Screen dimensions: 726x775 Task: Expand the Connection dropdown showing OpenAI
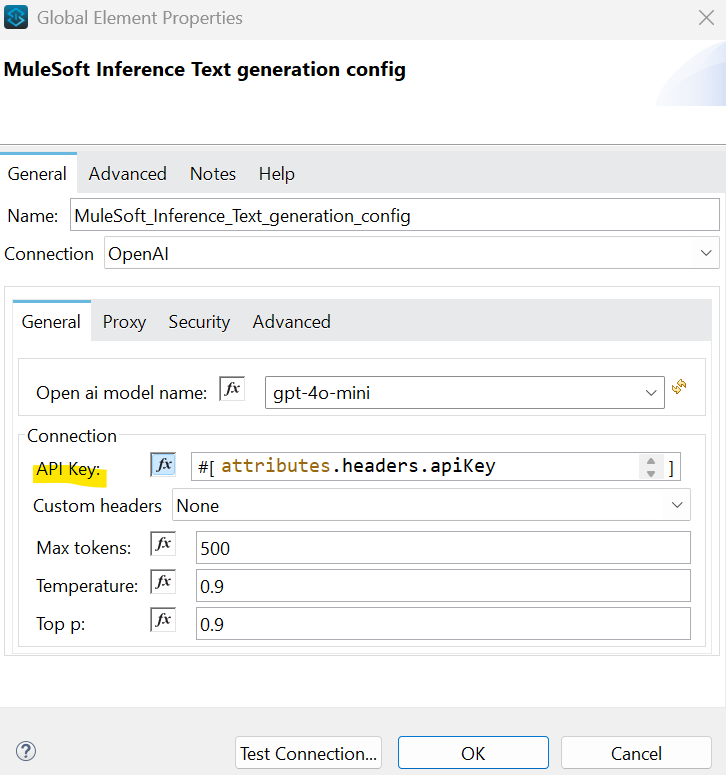(707, 253)
